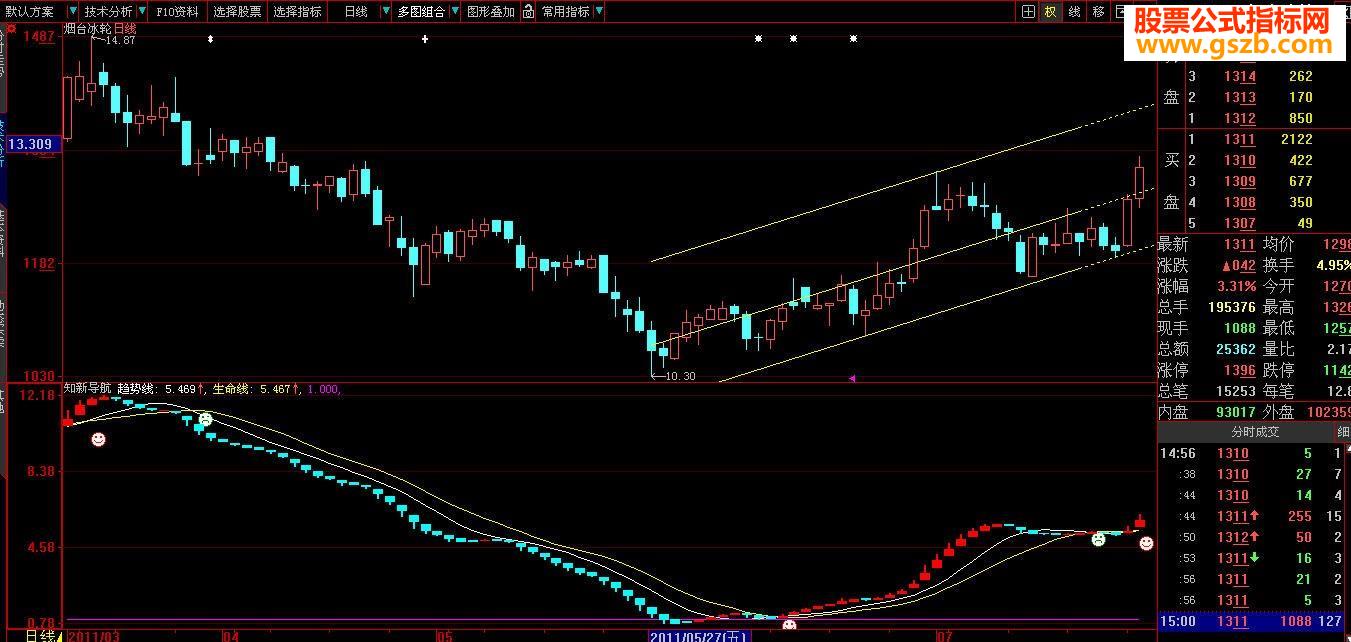
Task: Click the 趋势线: 5.469 value label
Action: pos(162,388)
